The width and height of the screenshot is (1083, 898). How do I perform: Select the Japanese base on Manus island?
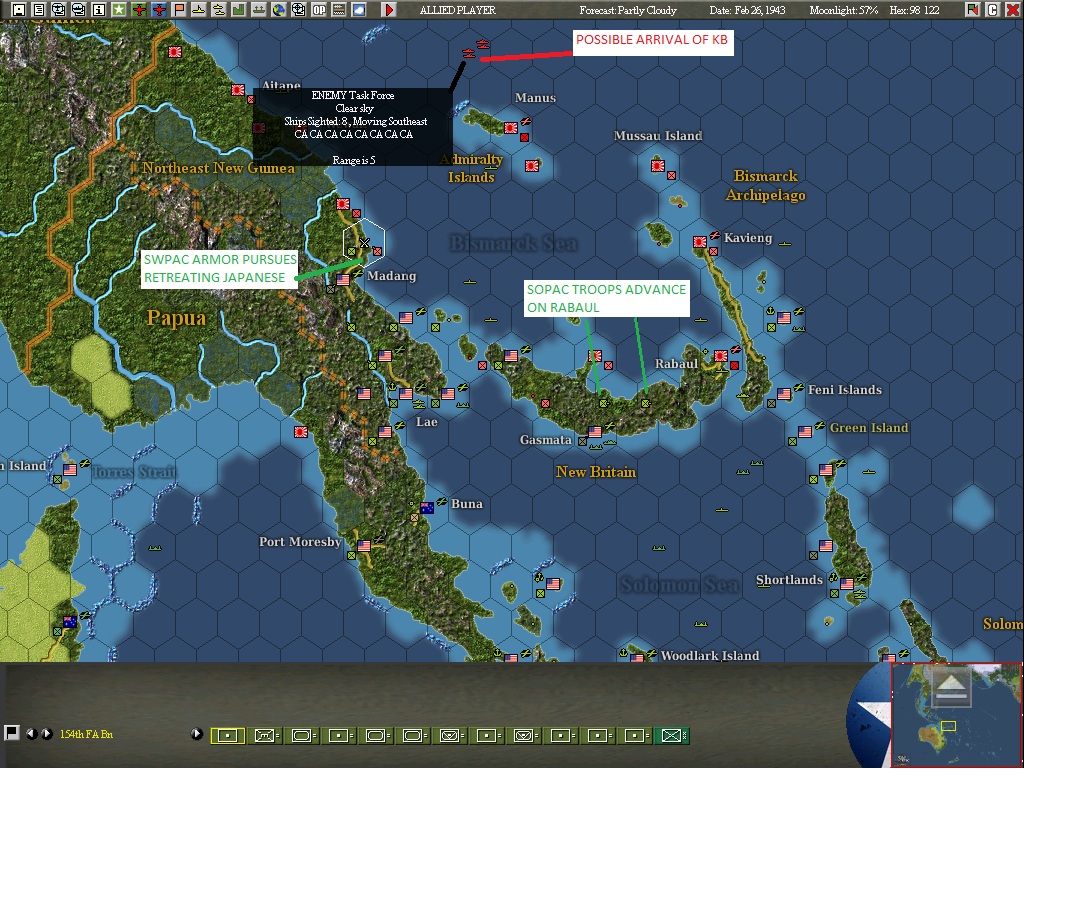[x=510, y=128]
